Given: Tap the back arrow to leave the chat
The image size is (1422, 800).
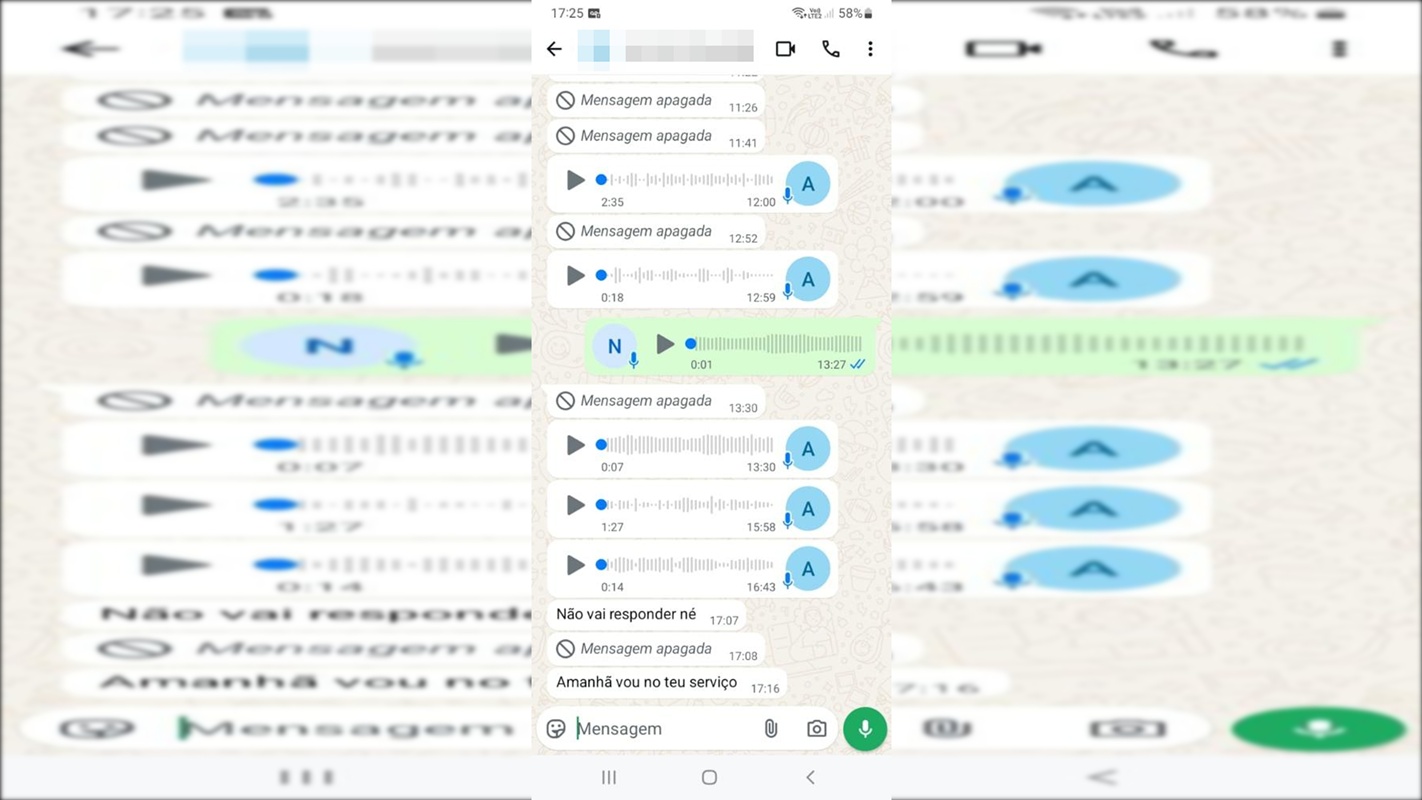Looking at the screenshot, I should click(x=554, y=48).
